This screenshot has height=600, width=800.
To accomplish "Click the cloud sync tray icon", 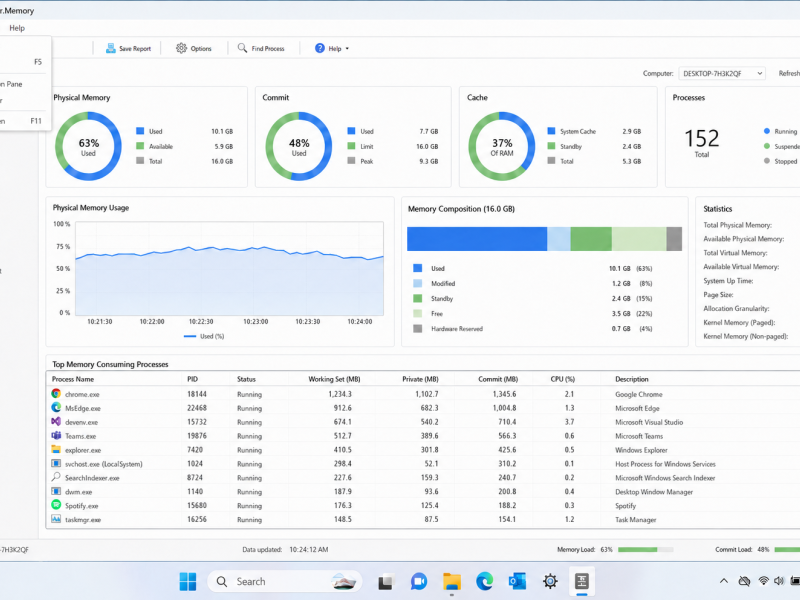I will pos(744,581).
